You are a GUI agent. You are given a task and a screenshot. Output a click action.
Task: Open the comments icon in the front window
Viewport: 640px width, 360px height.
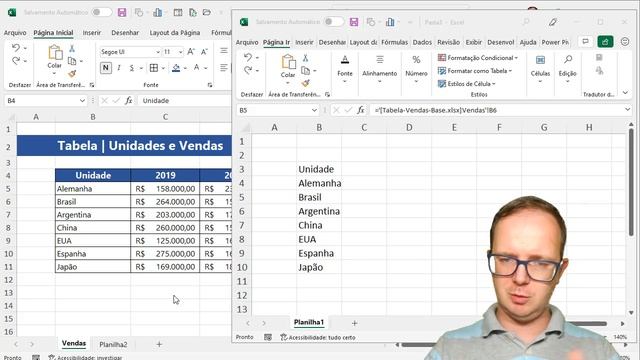click(x=585, y=42)
